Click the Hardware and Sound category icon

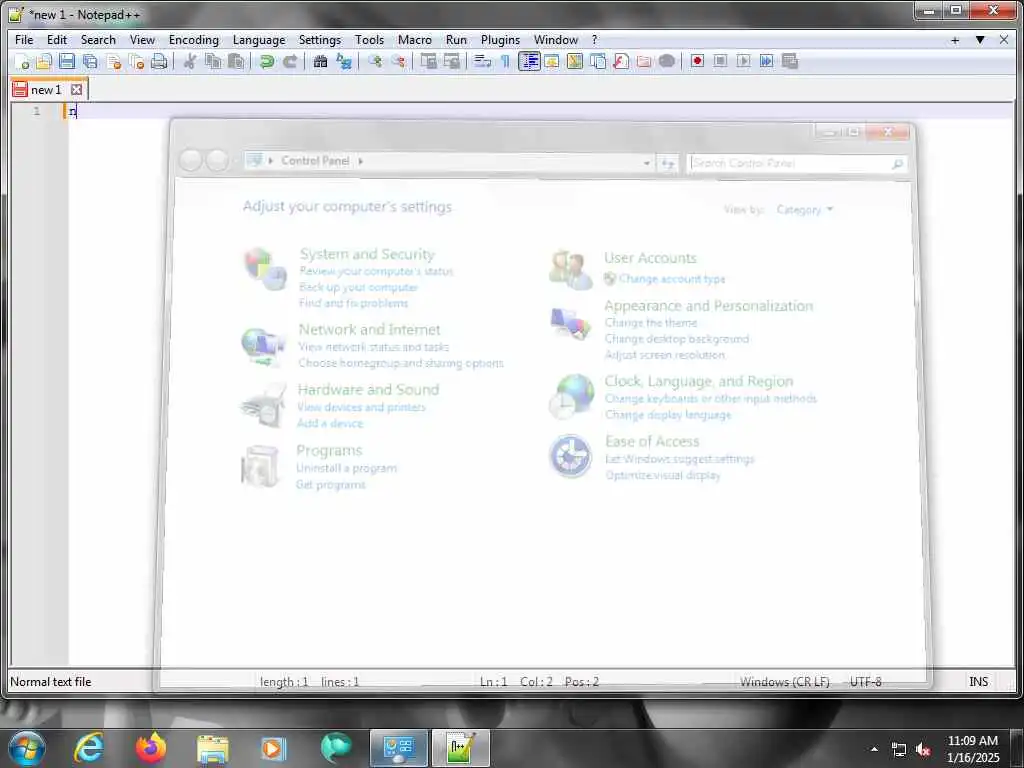263,405
